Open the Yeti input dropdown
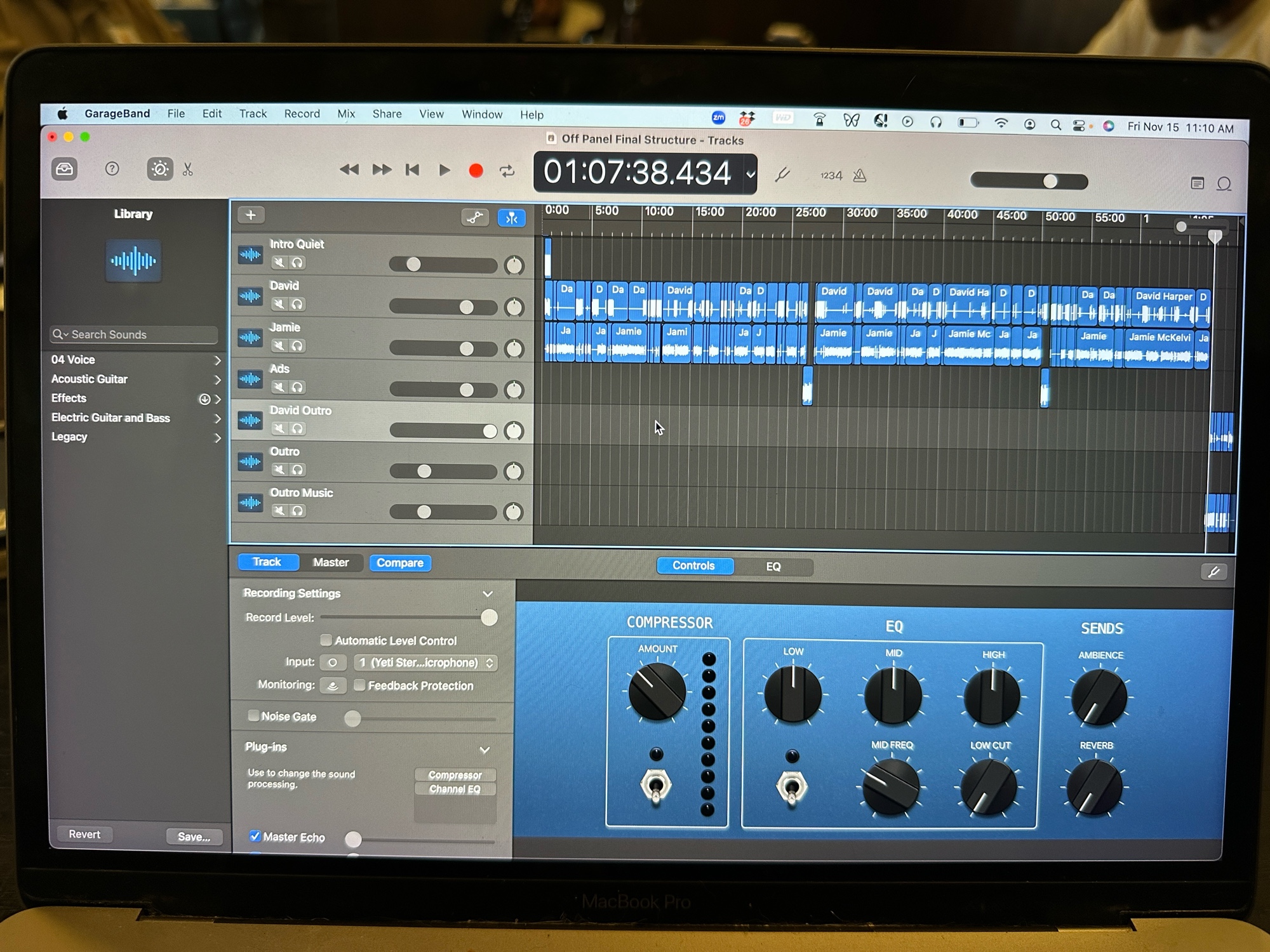This screenshot has width=1270, height=952. coord(425,663)
